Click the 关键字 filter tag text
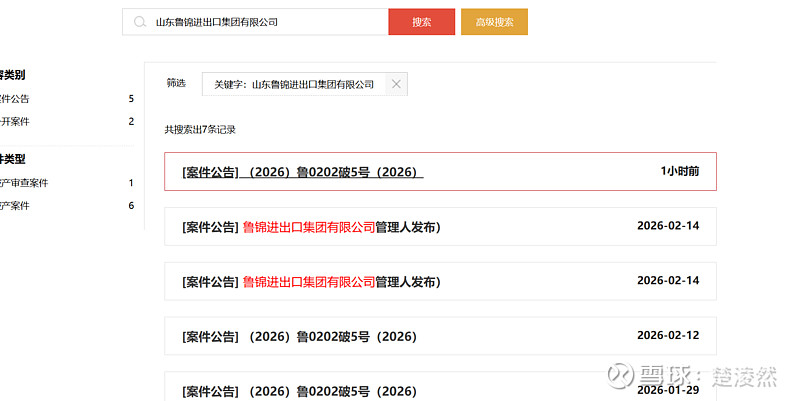Image resolution: width=800 pixels, height=401 pixels. coord(294,85)
